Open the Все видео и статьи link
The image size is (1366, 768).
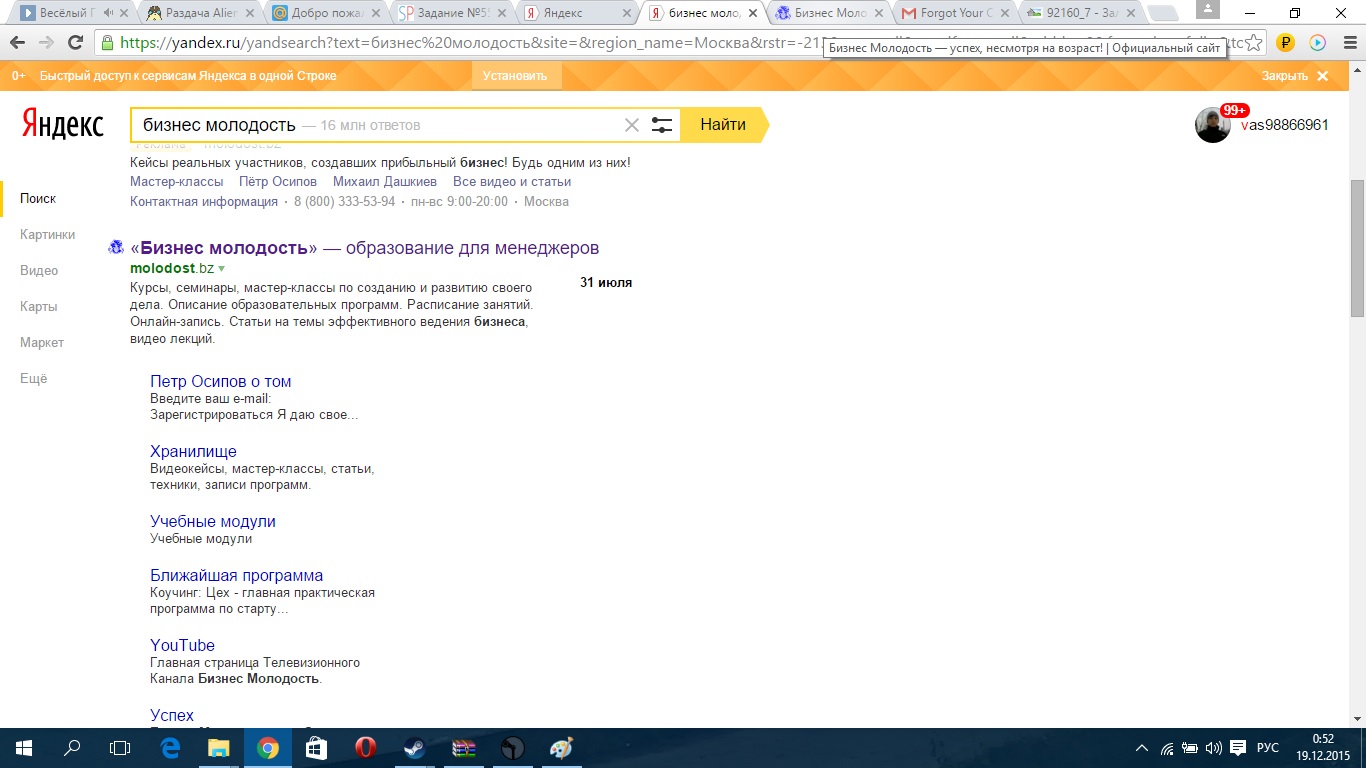[x=512, y=182]
